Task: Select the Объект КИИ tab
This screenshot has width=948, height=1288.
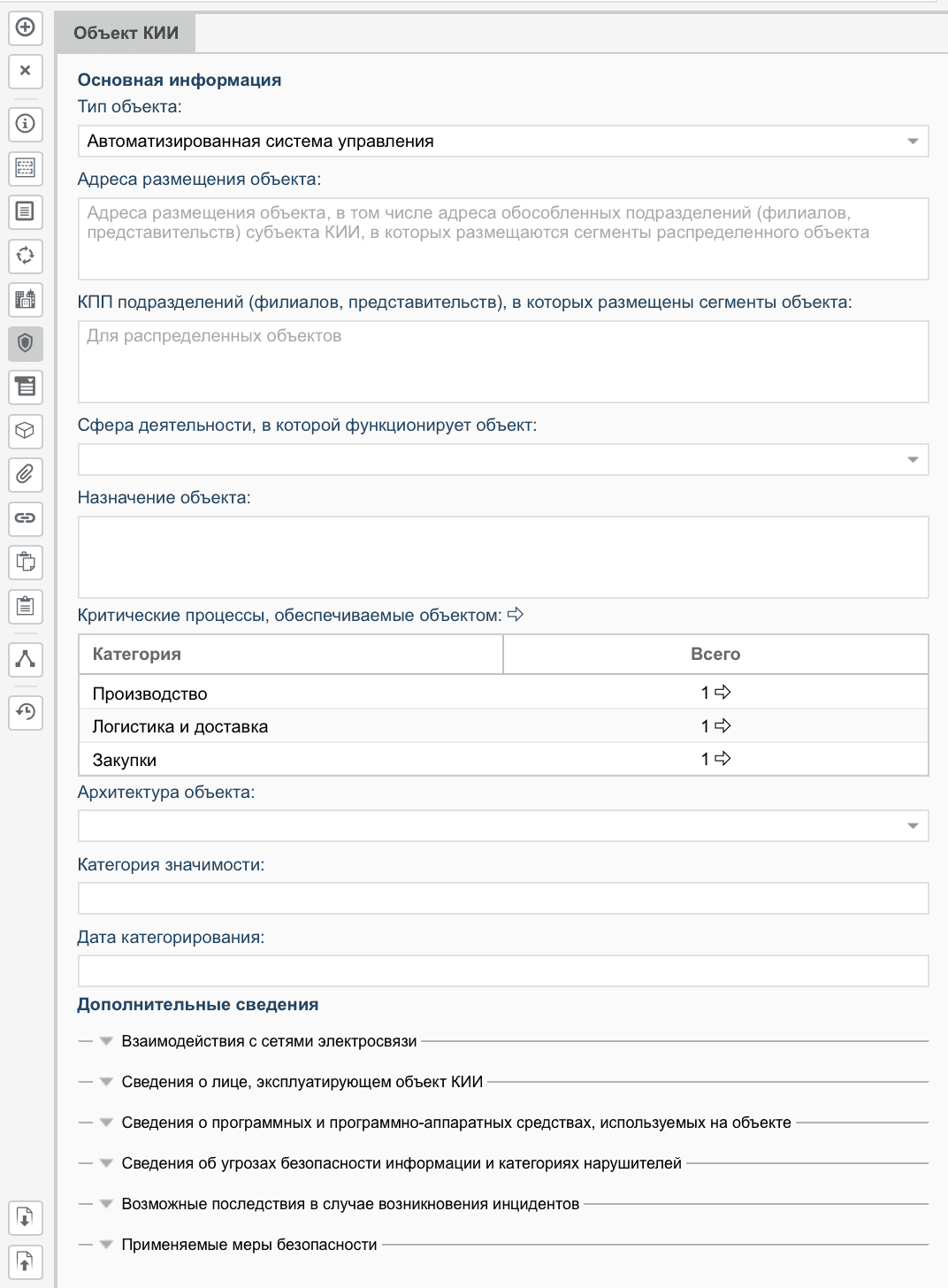Action: point(126,34)
